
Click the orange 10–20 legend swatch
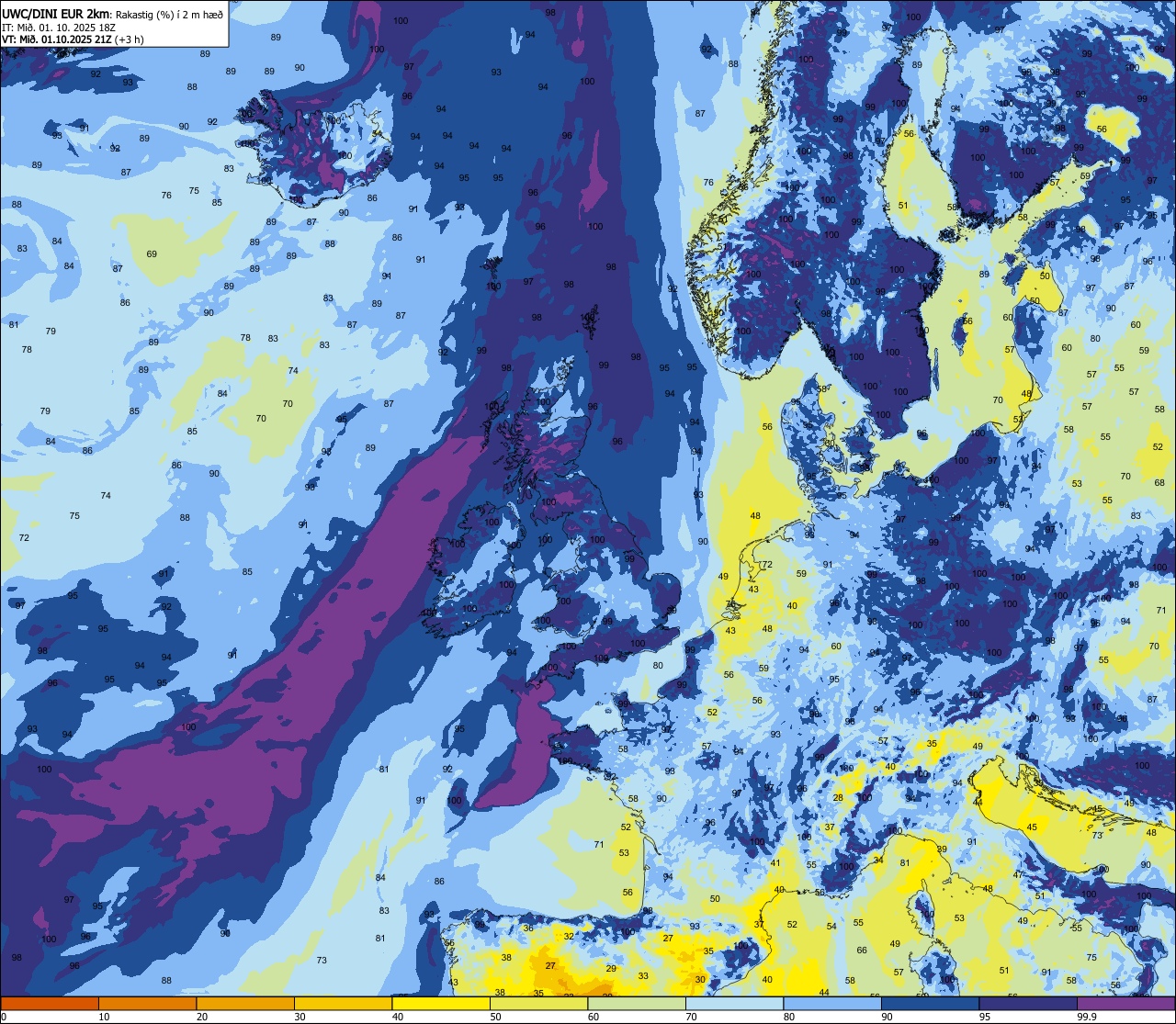147,1003
